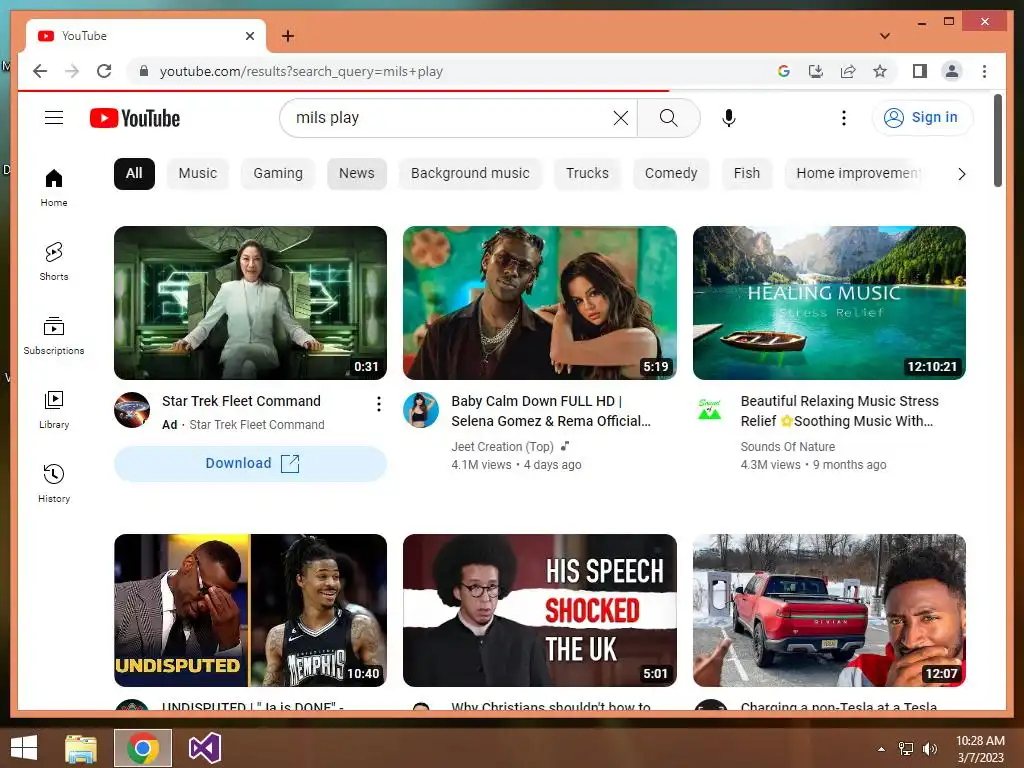Go back with browser back arrow
Viewport: 1024px width, 768px height.
(x=40, y=71)
